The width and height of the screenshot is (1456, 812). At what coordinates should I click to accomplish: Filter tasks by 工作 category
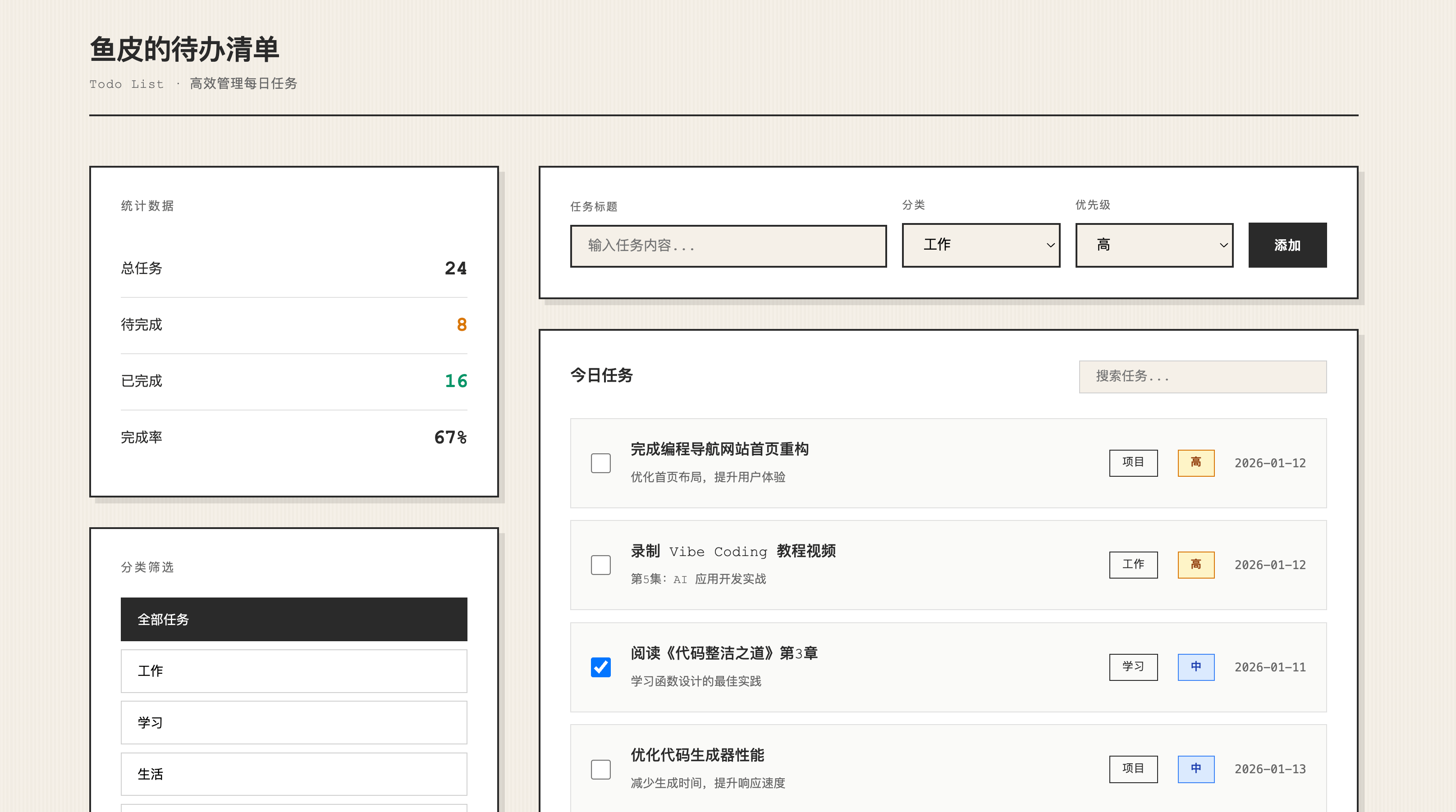pyautogui.click(x=294, y=671)
